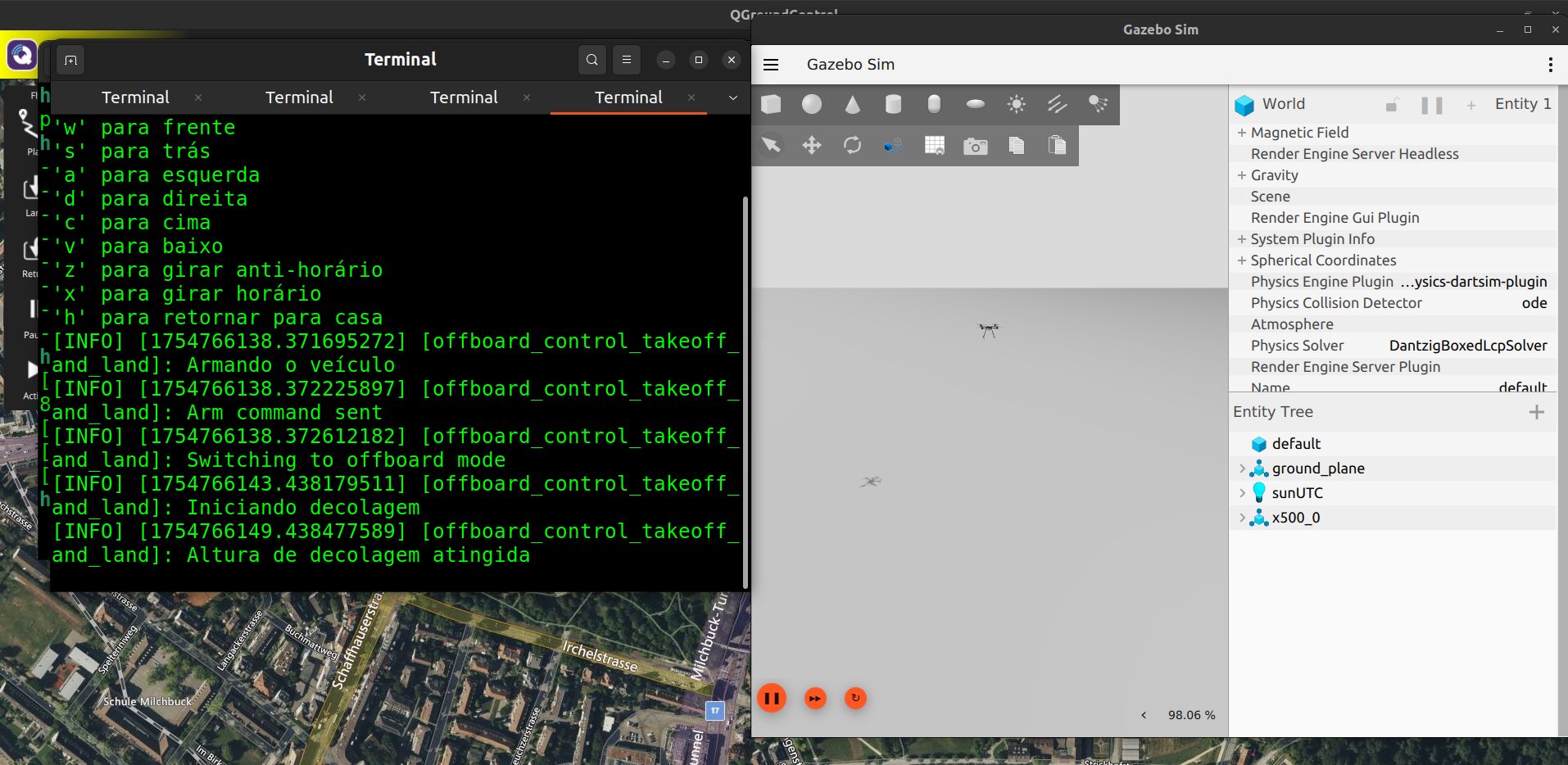This screenshot has width=1568, height=765.
Task: Click the add button in Entity Tree
Action: tap(1536, 412)
